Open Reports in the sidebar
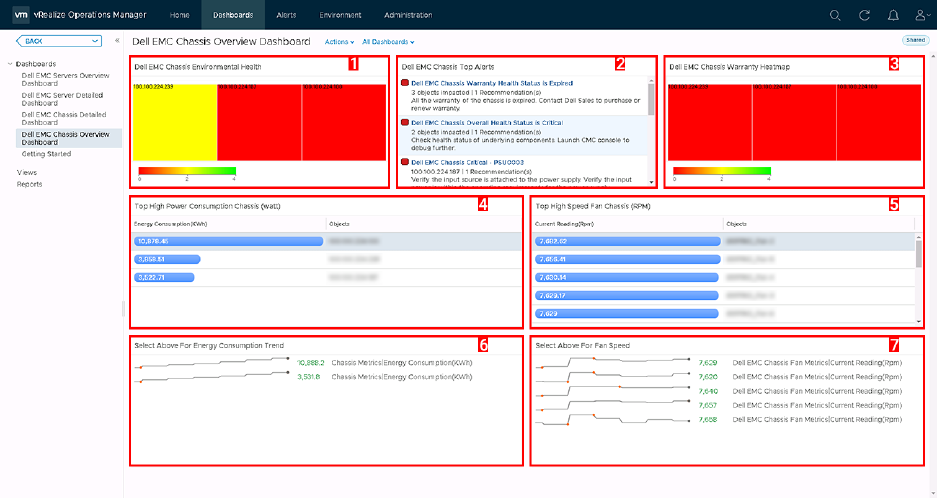 click(29, 184)
